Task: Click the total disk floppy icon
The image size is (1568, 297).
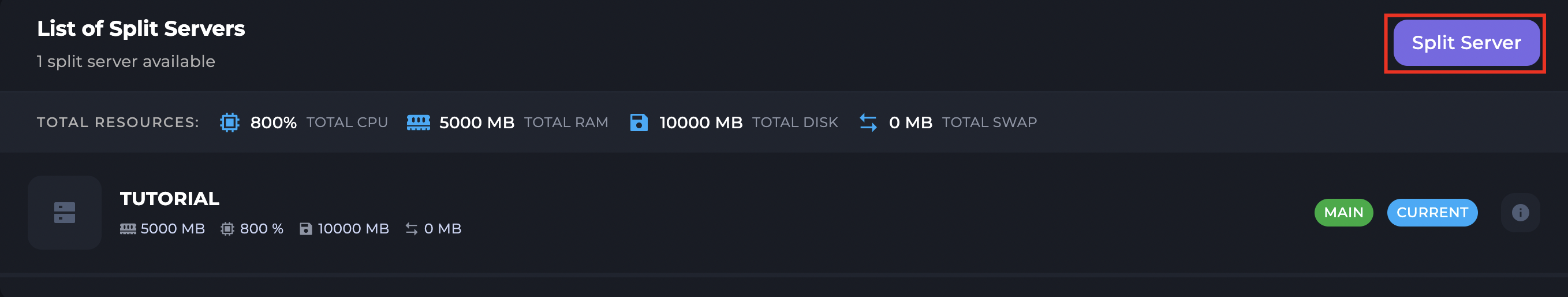Action: click(639, 122)
